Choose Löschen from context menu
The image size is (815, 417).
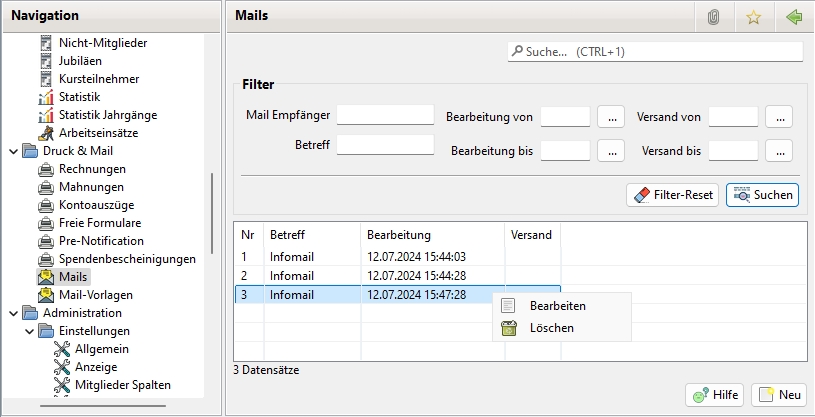pyautogui.click(x=552, y=328)
